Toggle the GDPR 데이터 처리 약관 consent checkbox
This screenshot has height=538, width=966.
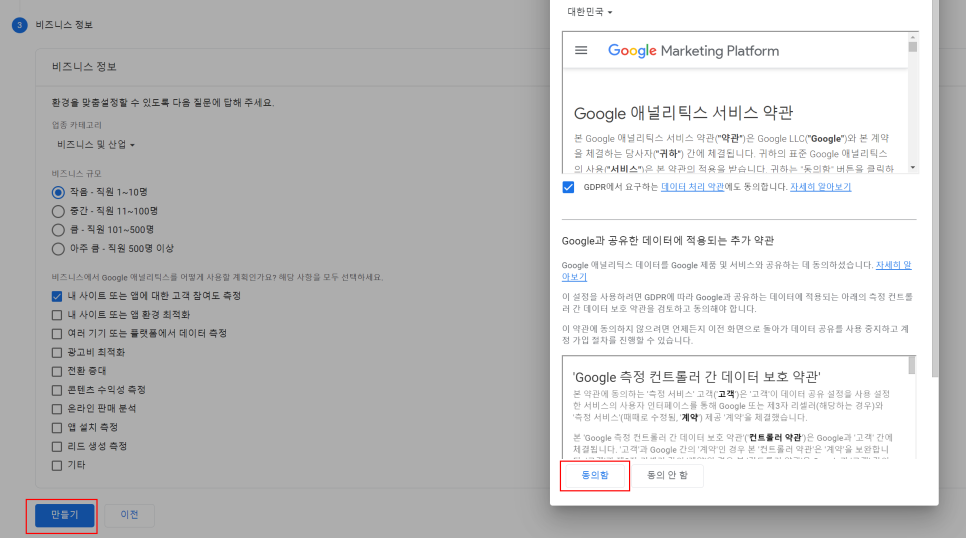pyautogui.click(x=568, y=187)
